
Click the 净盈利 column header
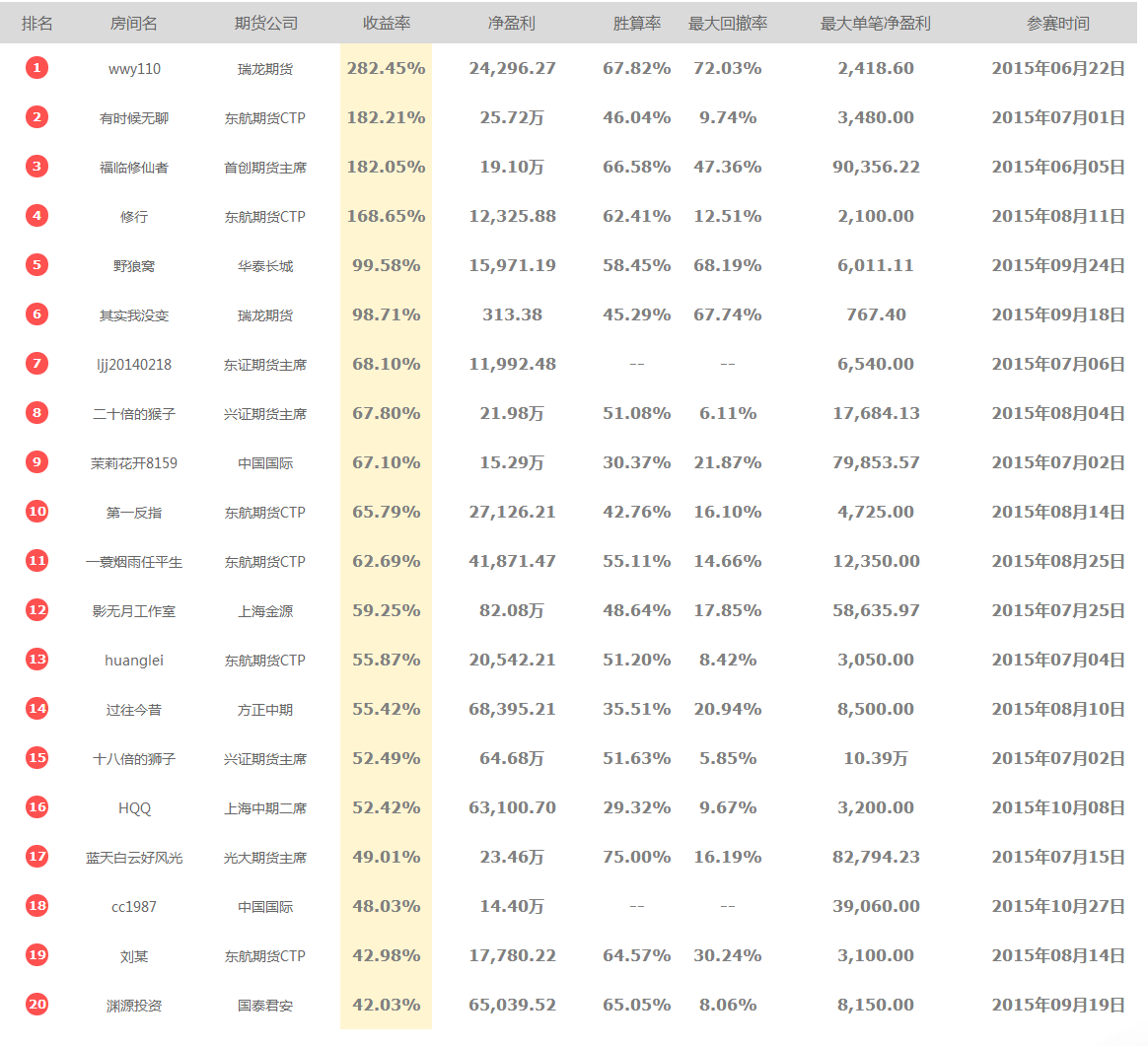pos(512,24)
